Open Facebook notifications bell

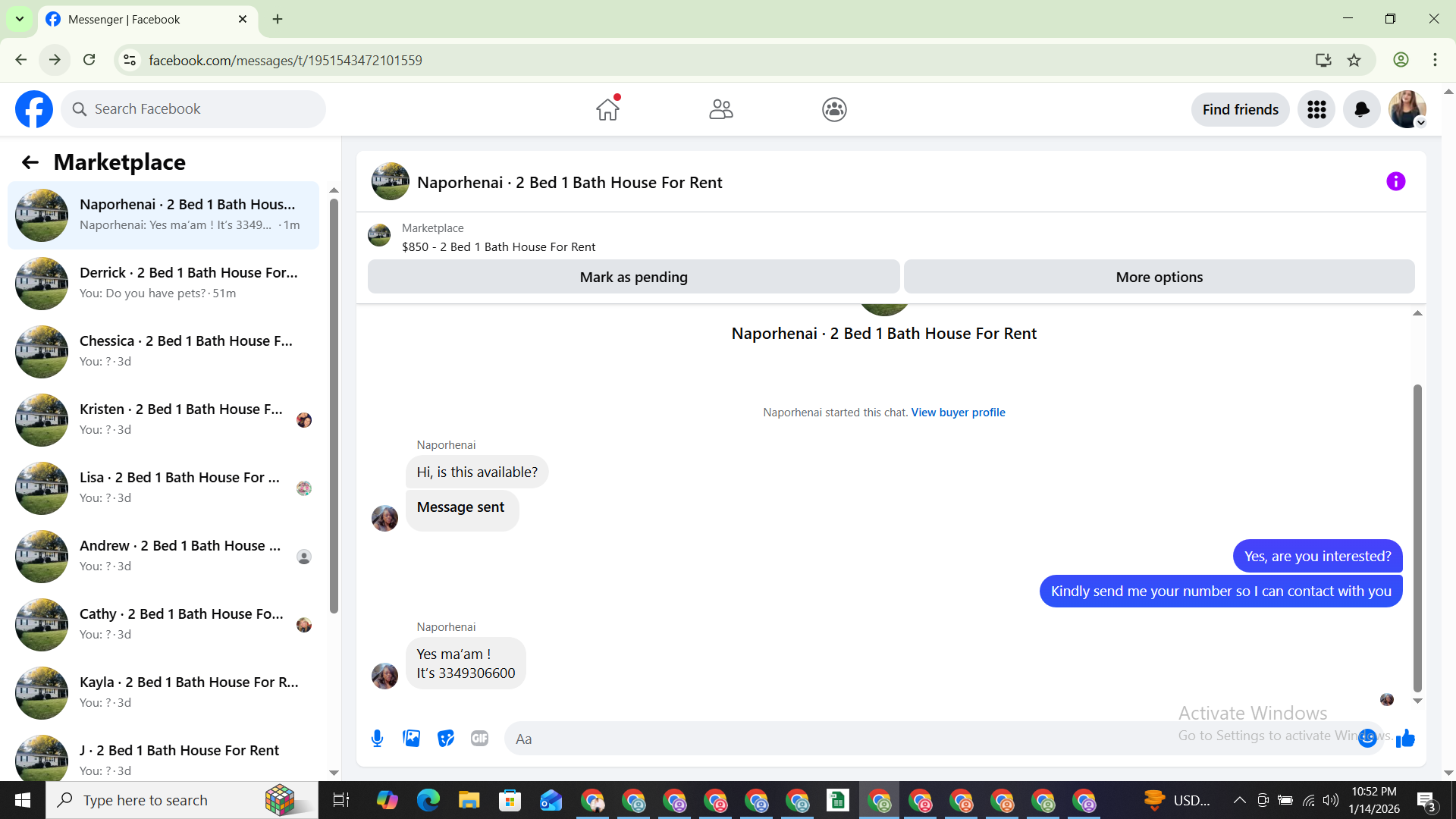pyautogui.click(x=1361, y=110)
